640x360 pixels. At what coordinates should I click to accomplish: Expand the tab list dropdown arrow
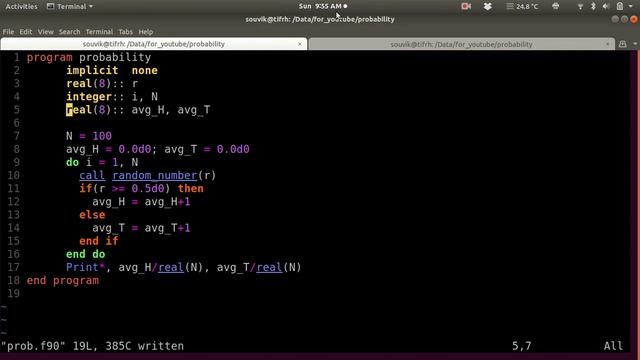[635, 44]
